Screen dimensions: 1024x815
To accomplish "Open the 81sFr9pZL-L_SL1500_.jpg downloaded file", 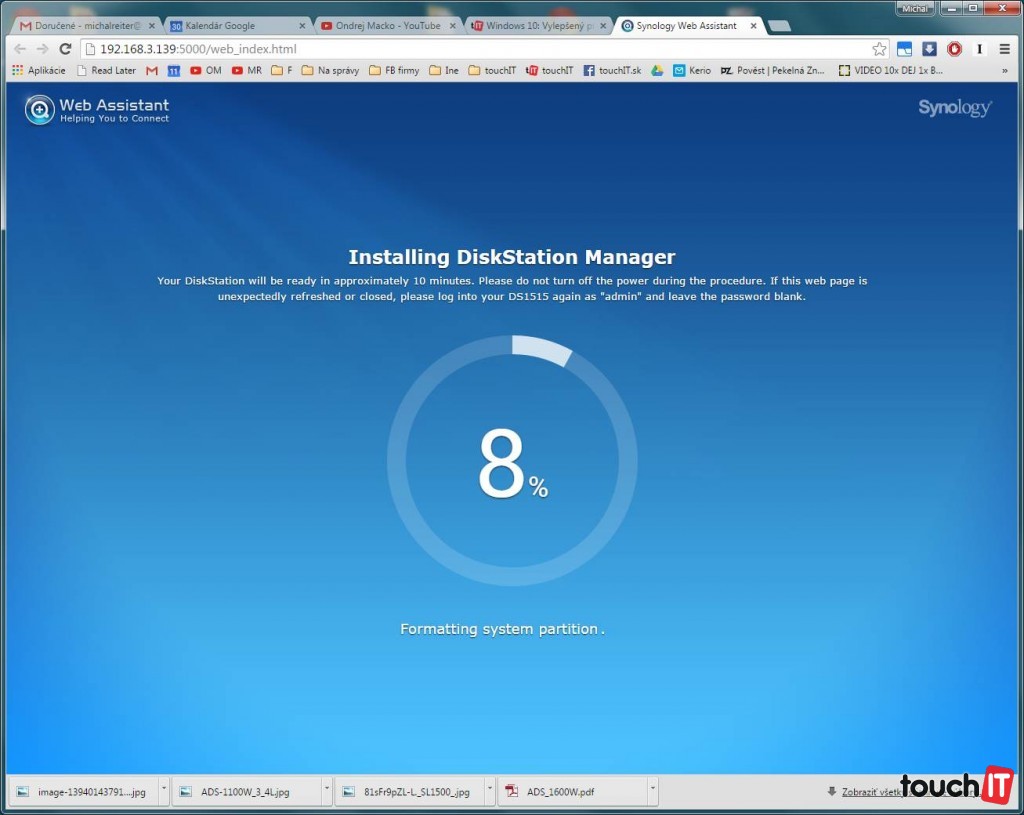I will click(410, 791).
